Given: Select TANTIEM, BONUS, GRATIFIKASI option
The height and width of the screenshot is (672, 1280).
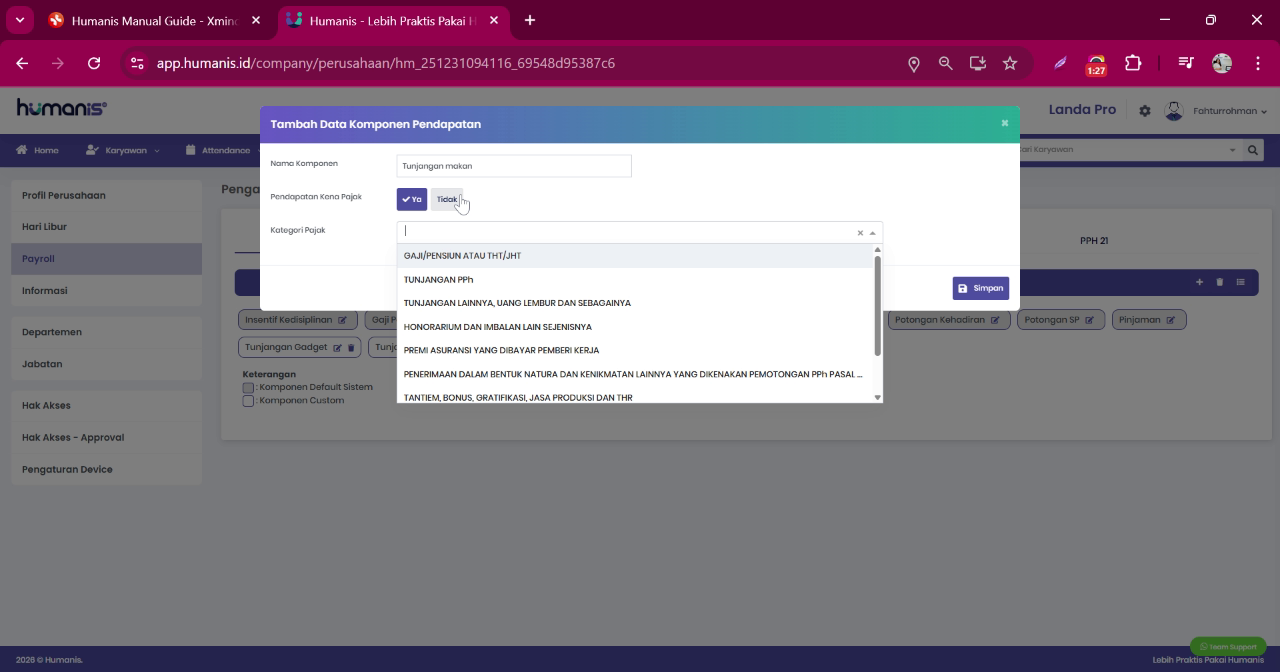Looking at the screenshot, I should 635,396.
